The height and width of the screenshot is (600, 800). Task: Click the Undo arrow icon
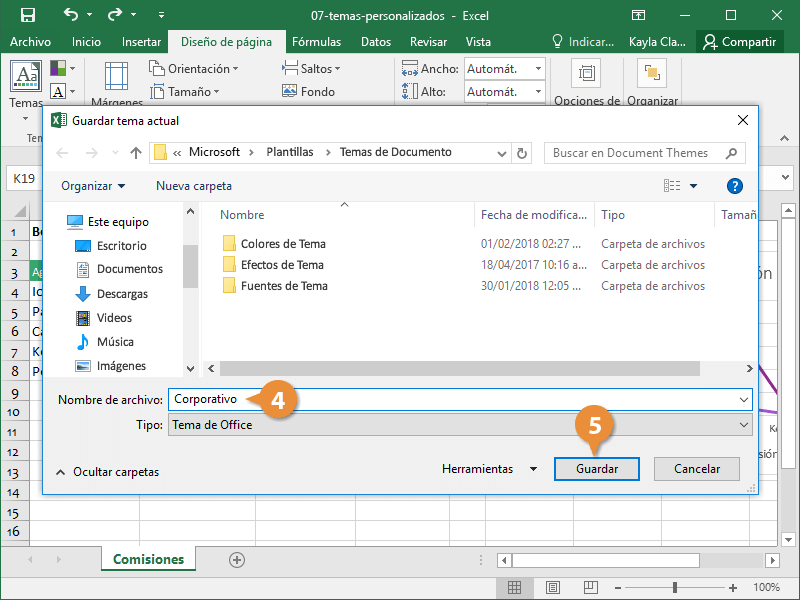(x=71, y=15)
